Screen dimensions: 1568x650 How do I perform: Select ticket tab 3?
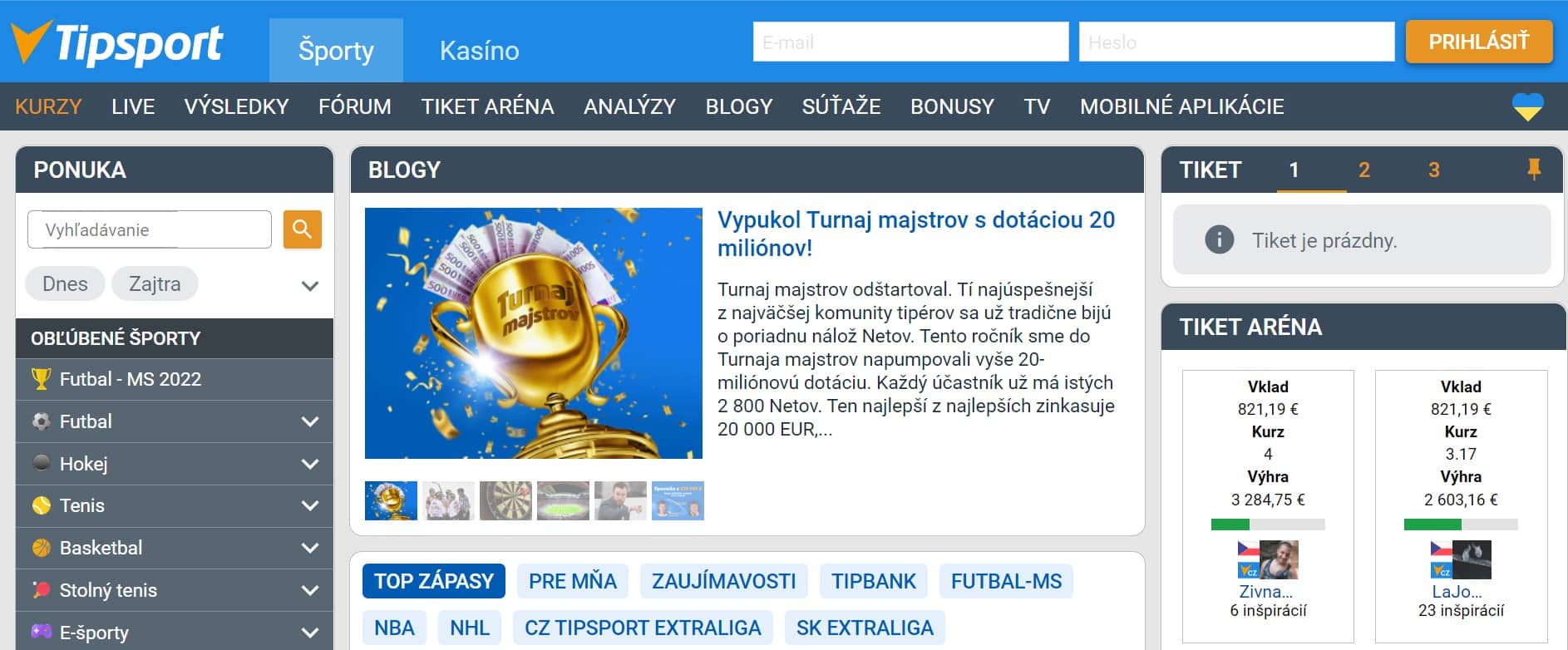(1434, 170)
